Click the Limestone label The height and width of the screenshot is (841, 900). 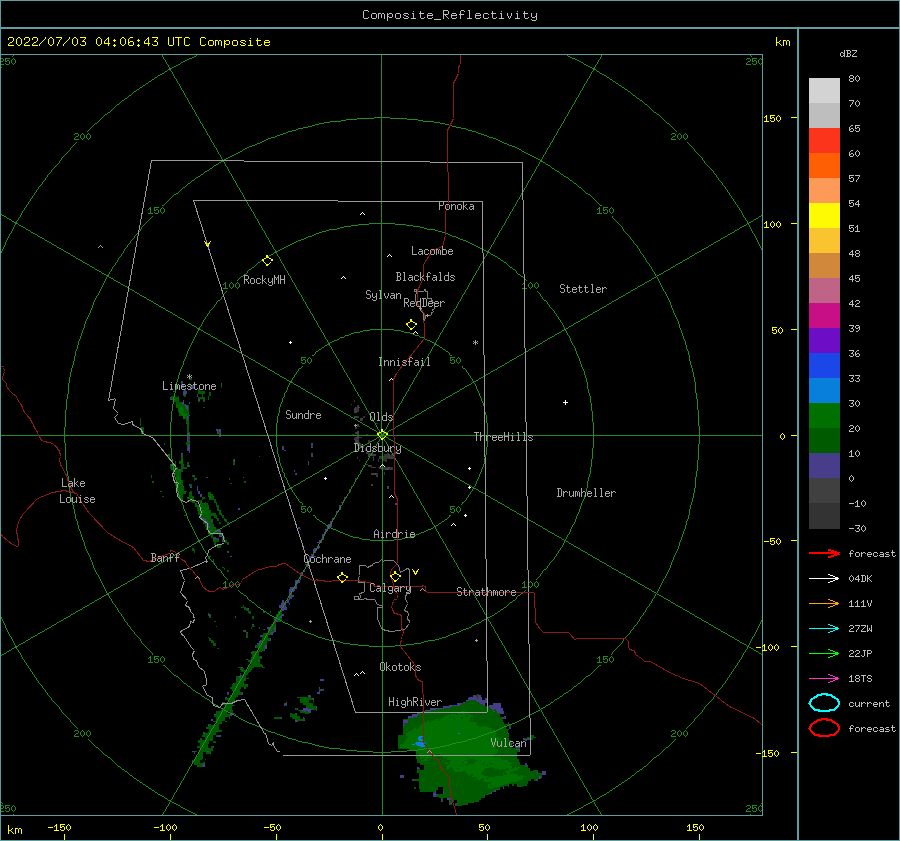click(x=189, y=386)
